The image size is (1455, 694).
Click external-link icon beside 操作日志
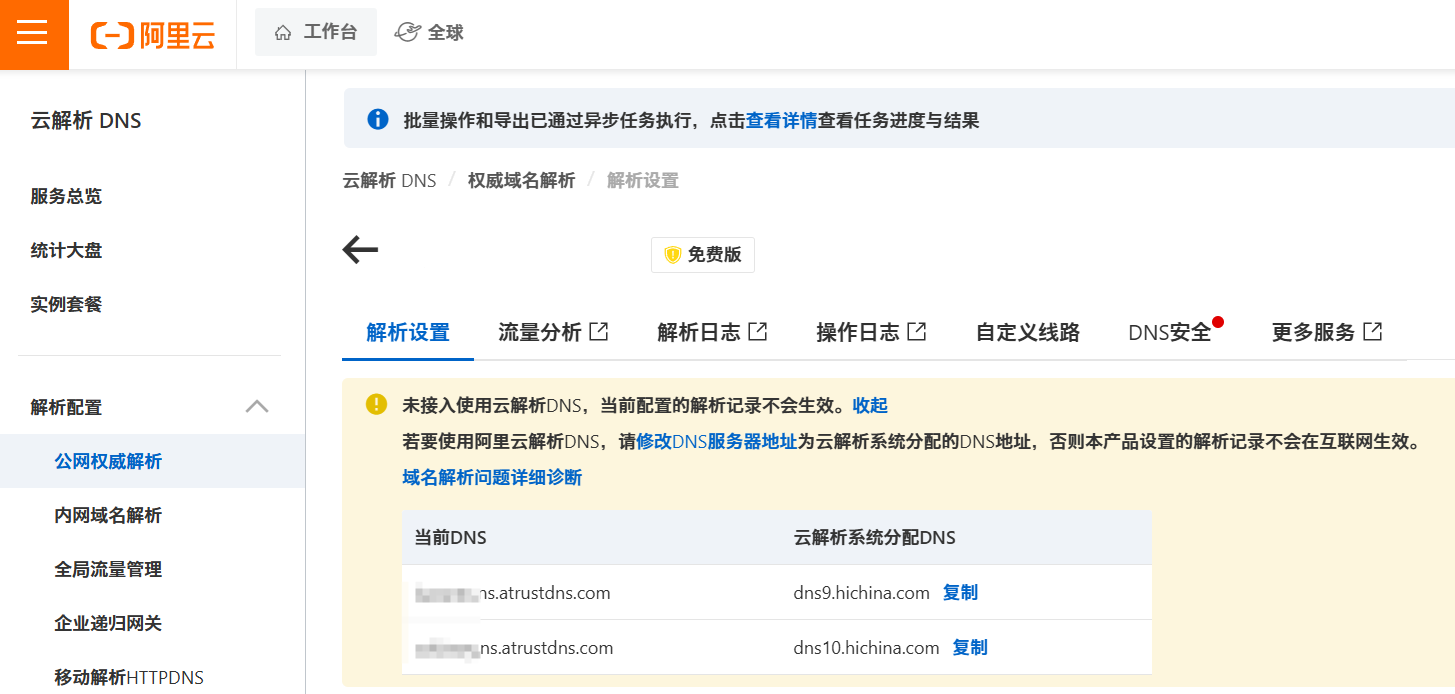(x=917, y=331)
